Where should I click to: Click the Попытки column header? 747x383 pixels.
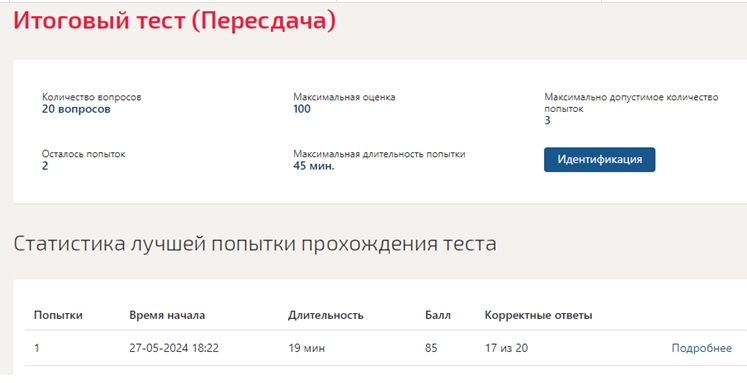[x=58, y=315]
